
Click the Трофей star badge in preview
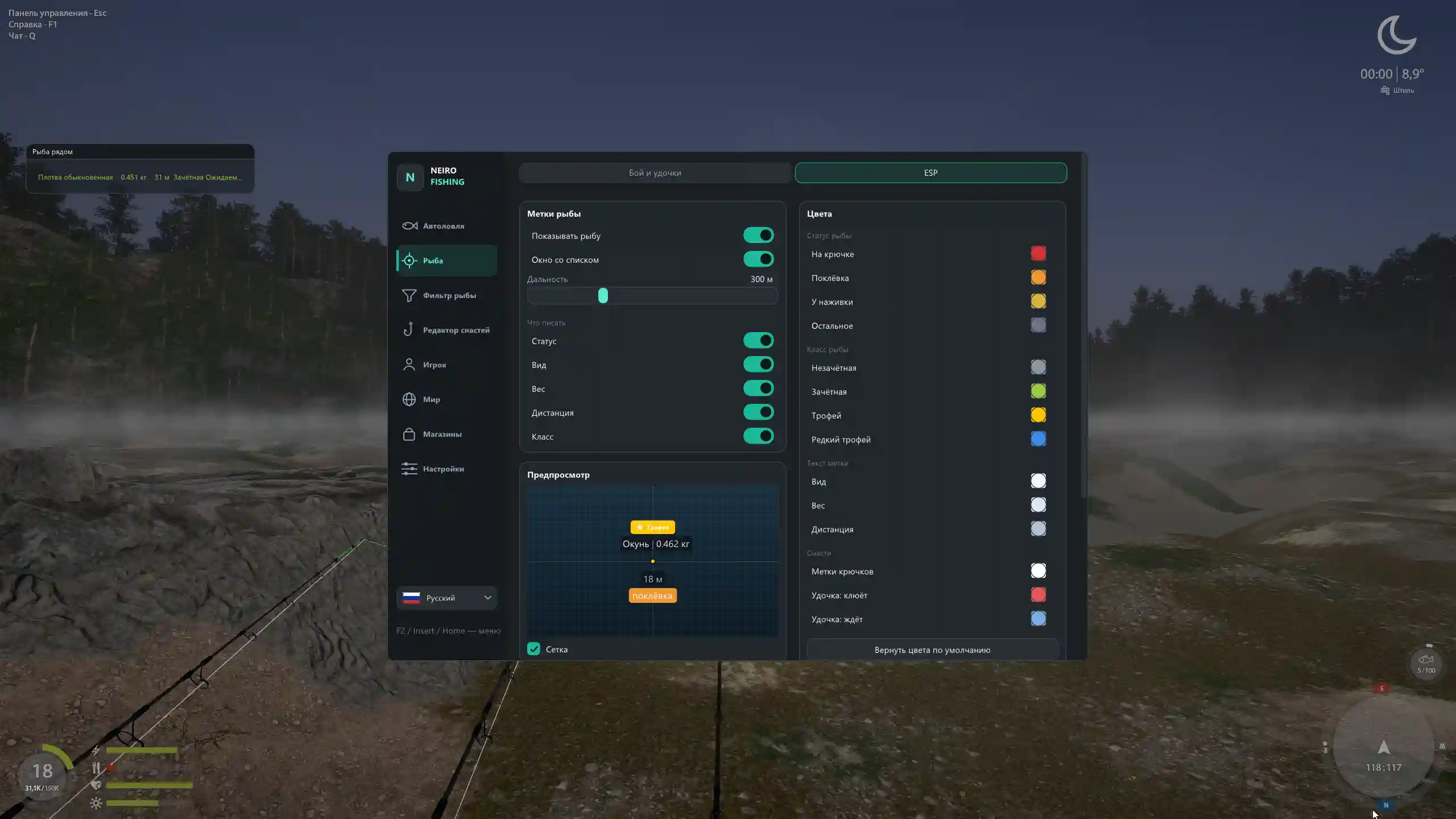coord(653,527)
